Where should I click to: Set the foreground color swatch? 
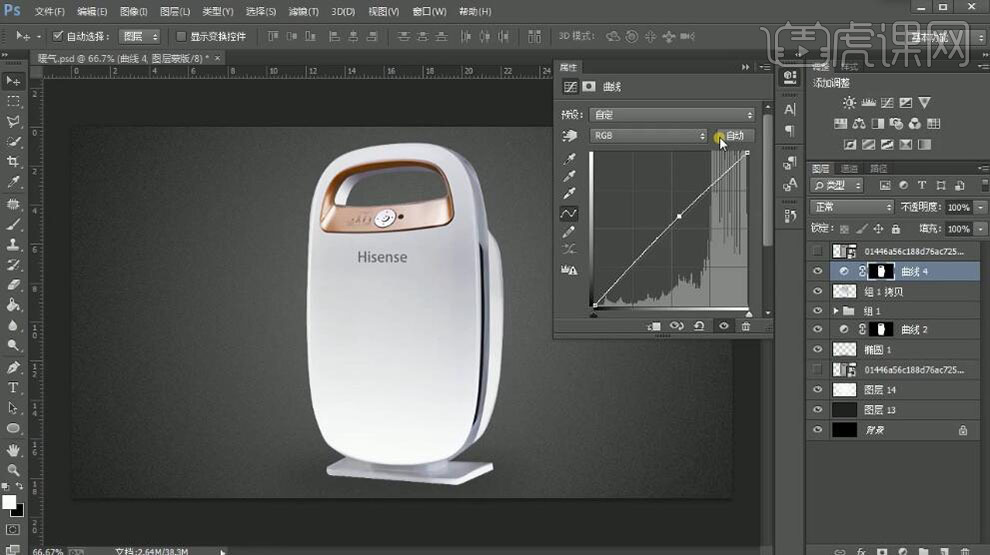point(9,503)
